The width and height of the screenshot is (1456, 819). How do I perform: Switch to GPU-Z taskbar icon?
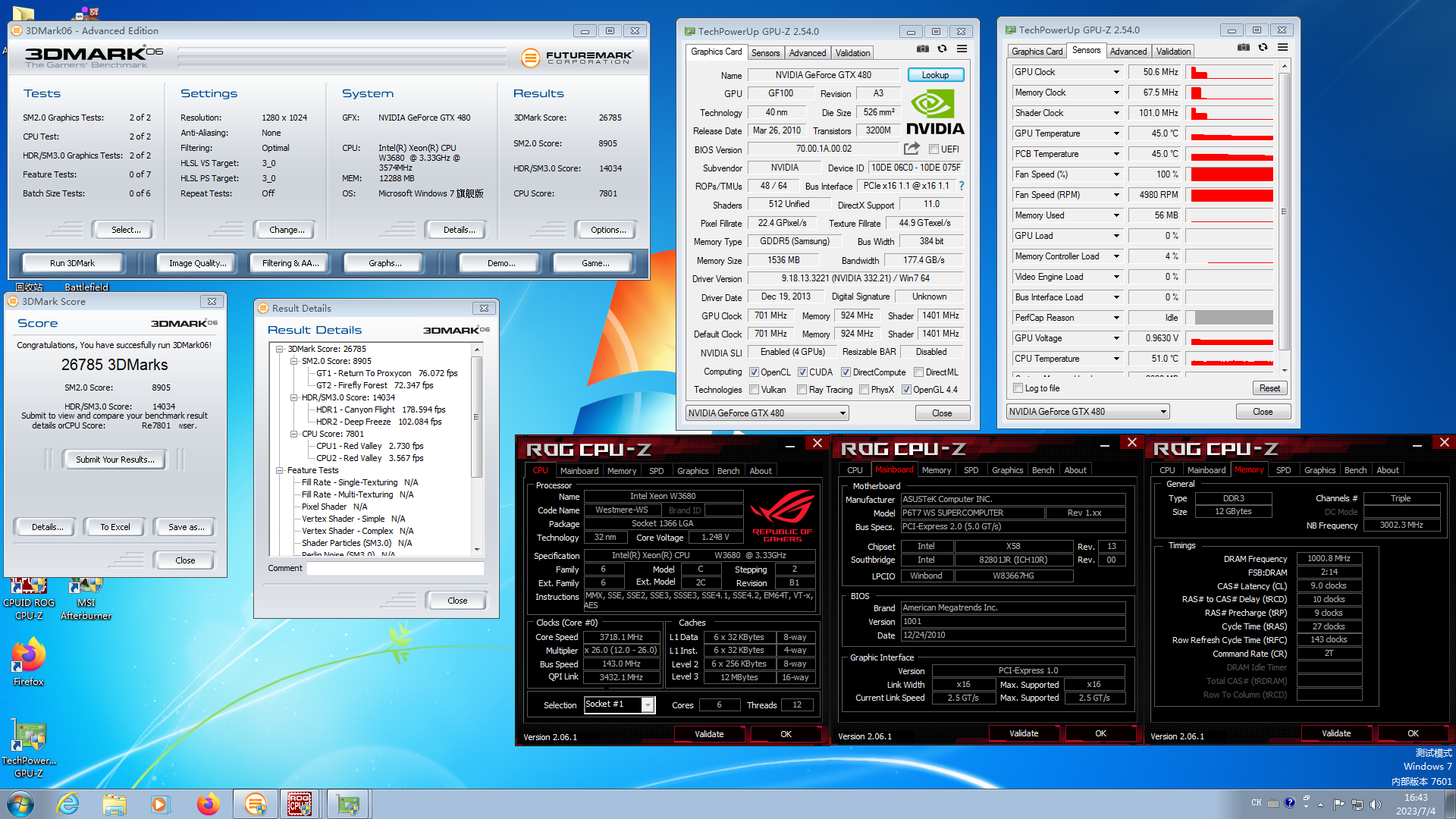click(348, 804)
